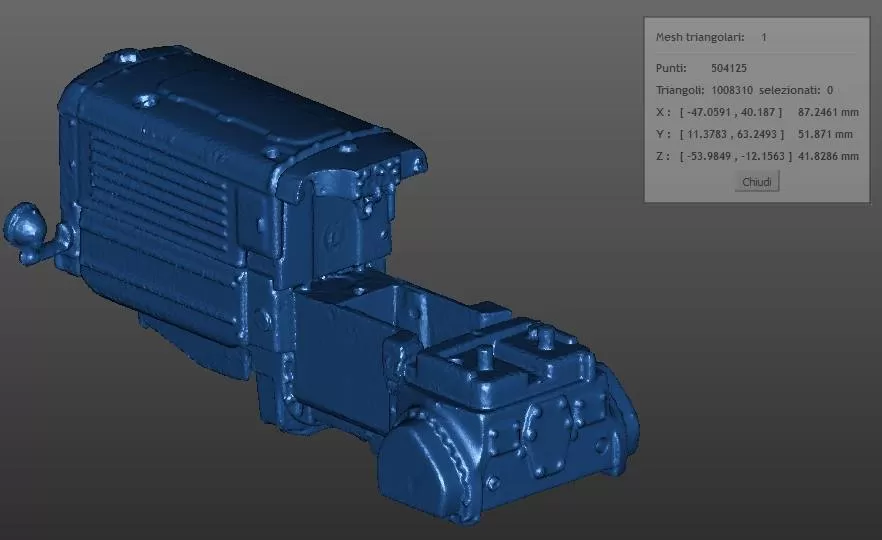Viewport: 882px width, 540px height.
Task: Click the Z range values
Action: pos(735,156)
